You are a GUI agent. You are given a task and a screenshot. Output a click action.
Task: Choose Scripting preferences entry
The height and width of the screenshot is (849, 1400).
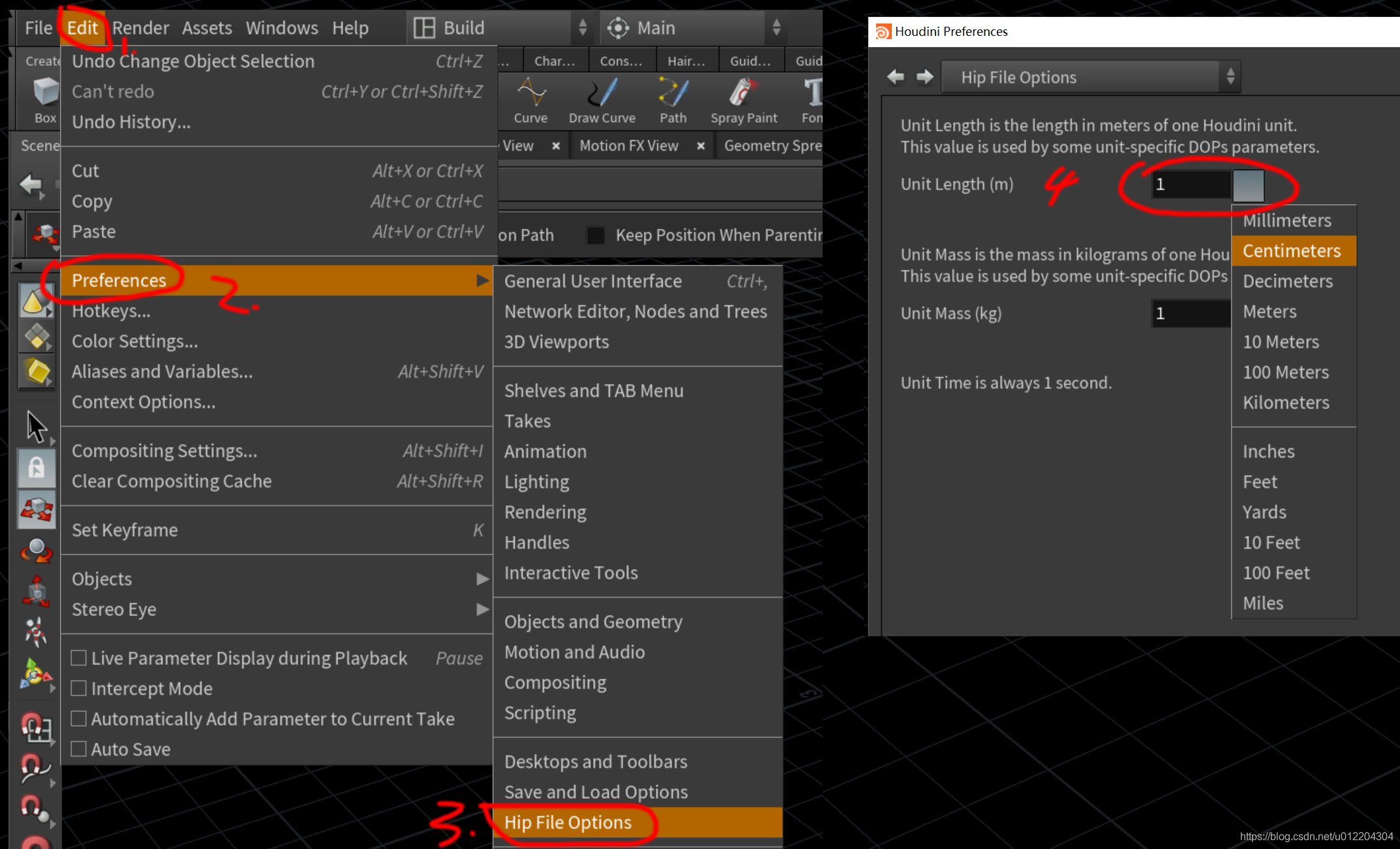(638, 713)
